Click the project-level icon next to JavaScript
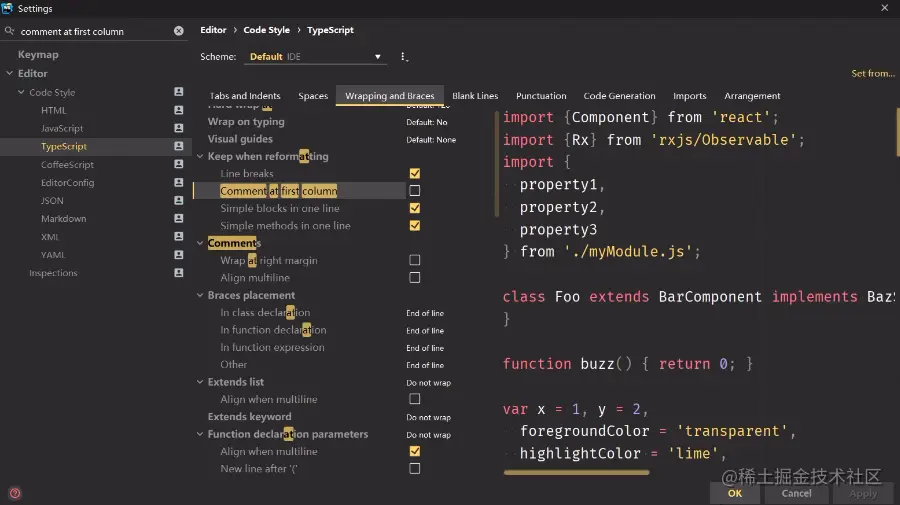The image size is (900, 505). pos(179,128)
